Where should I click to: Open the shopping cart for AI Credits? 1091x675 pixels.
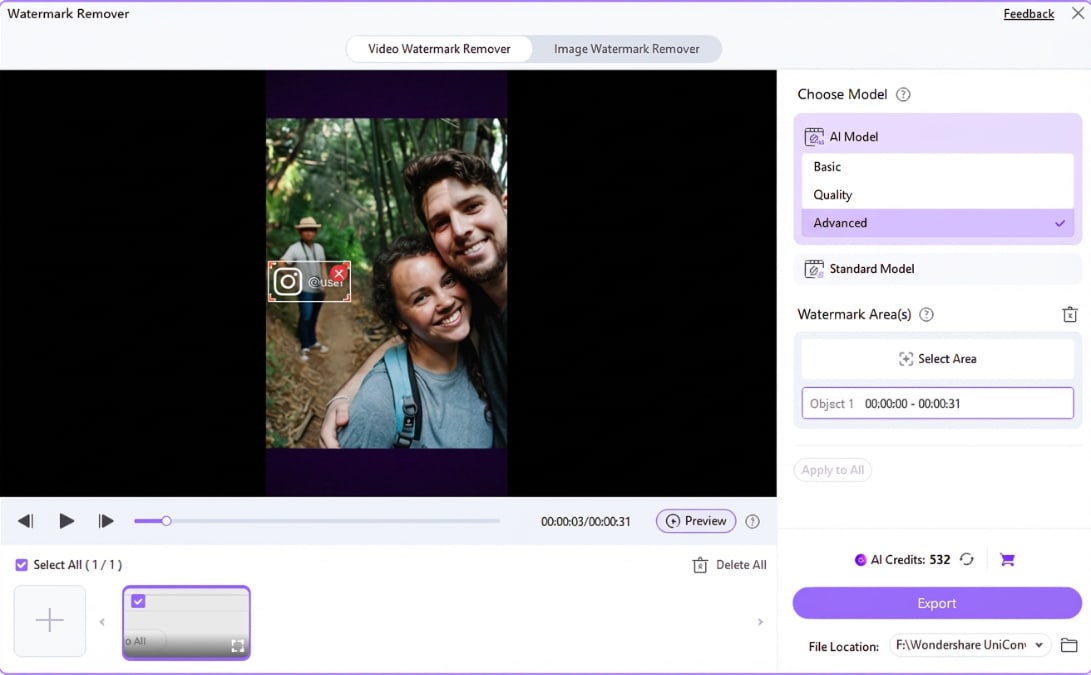(1007, 559)
